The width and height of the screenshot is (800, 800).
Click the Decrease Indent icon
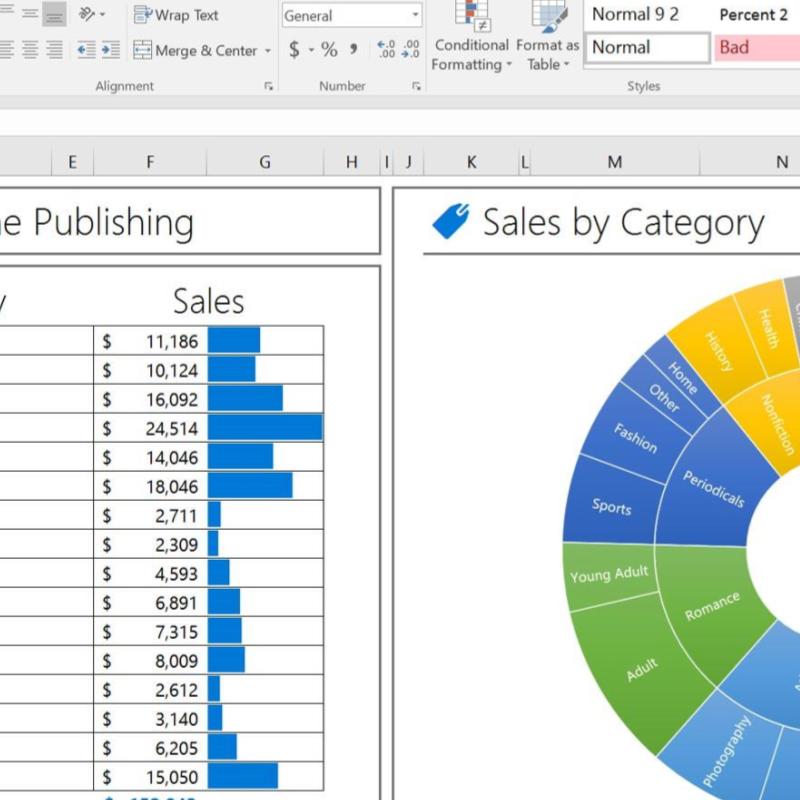pos(86,50)
